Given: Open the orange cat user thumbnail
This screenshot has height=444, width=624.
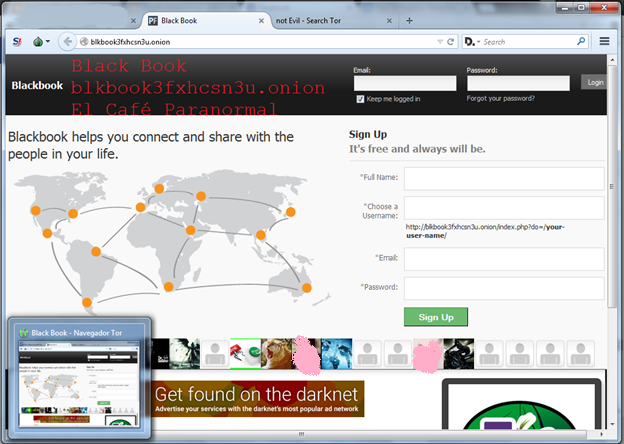Looking at the screenshot, I should [x=277, y=353].
